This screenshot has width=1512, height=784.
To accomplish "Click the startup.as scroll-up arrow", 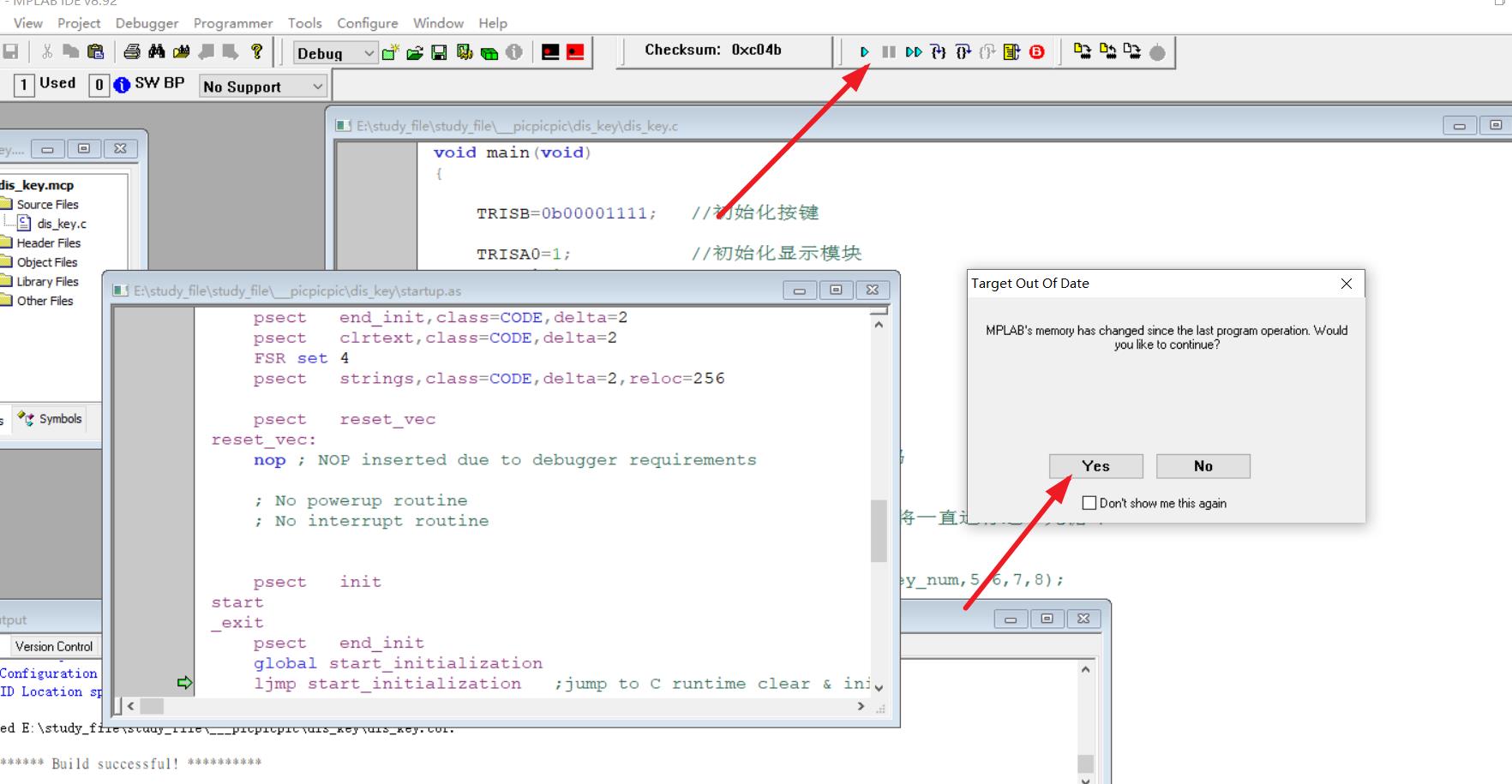I will click(x=879, y=324).
